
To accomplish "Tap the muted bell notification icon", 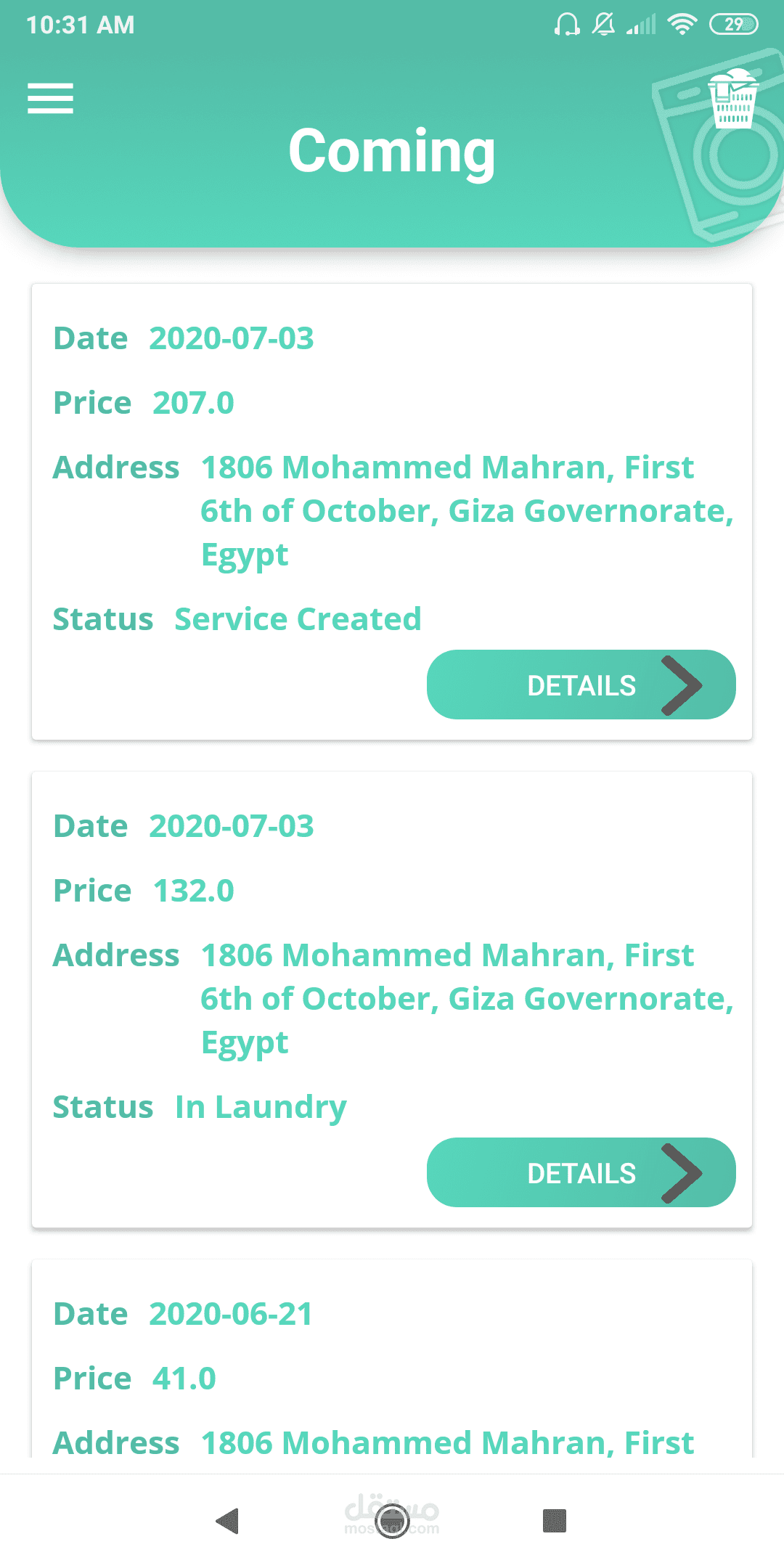I will pos(603,25).
